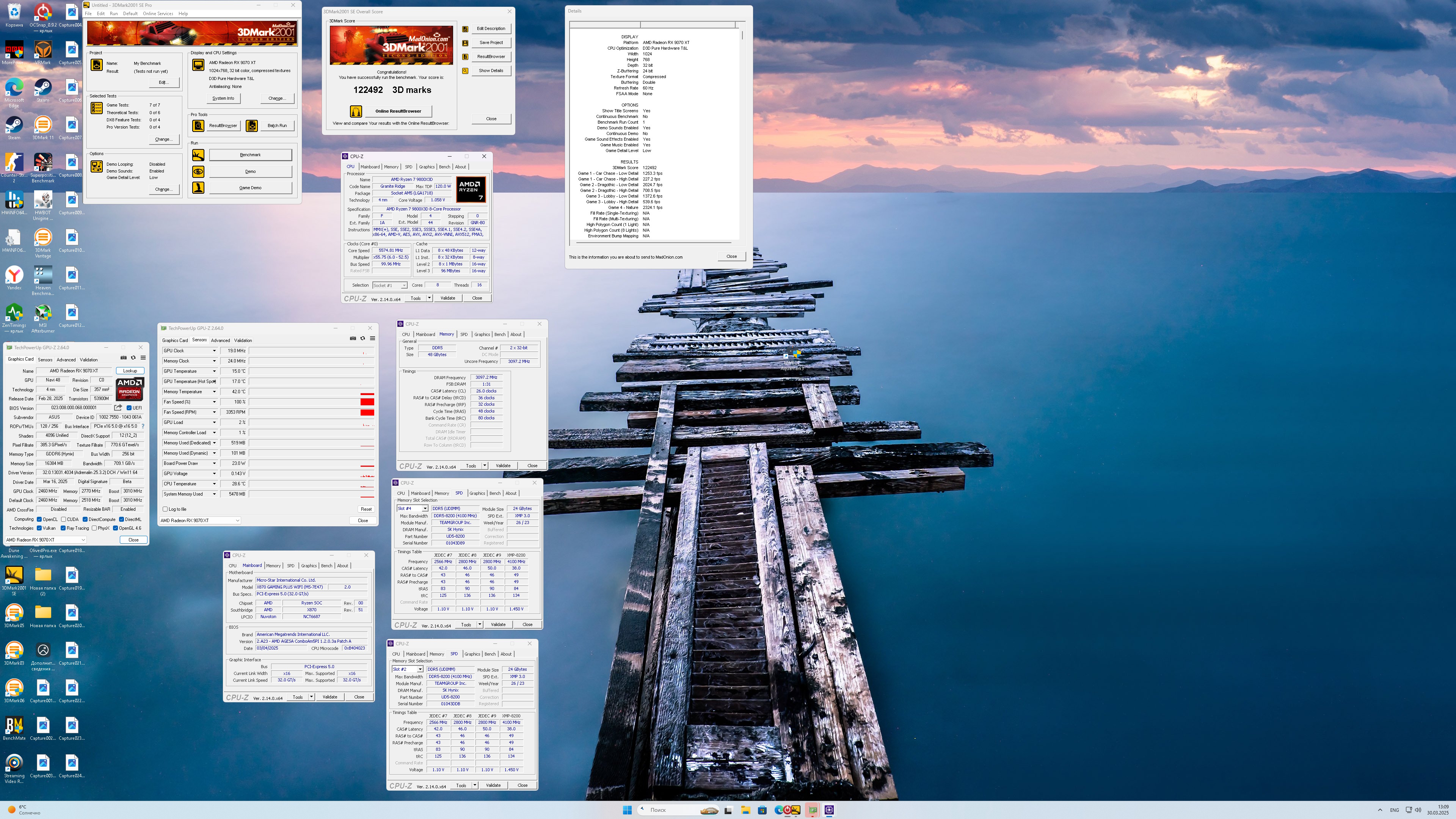Click blue question mark beside Bus Interface
The height and width of the screenshot is (819, 1456).
[x=143, y=426]
